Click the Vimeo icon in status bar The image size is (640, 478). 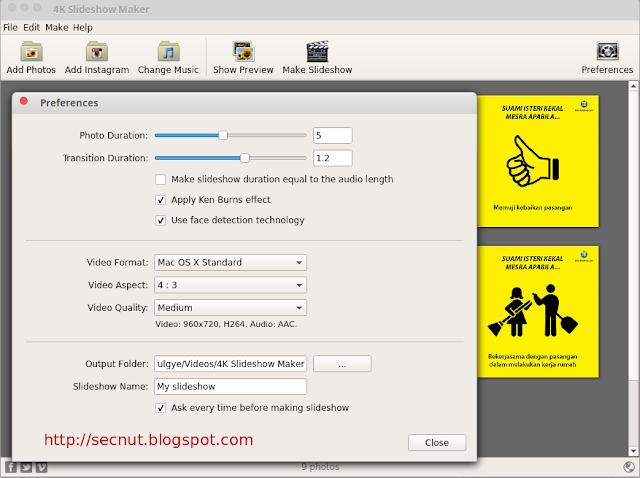41,467
